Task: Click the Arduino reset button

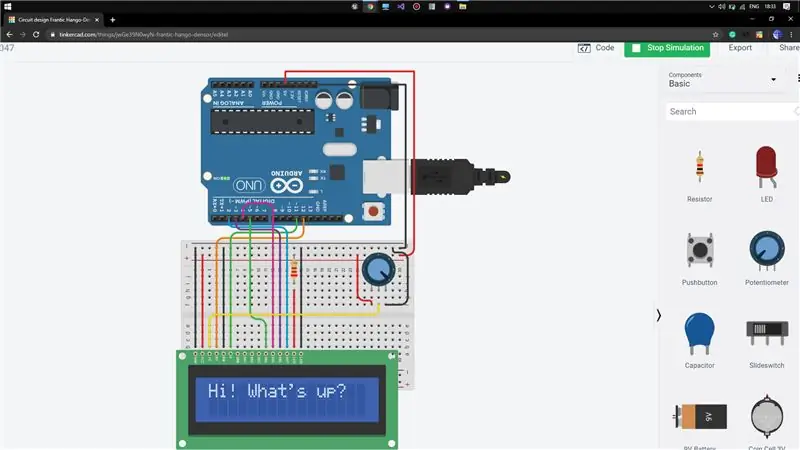Action: [373, 211]
